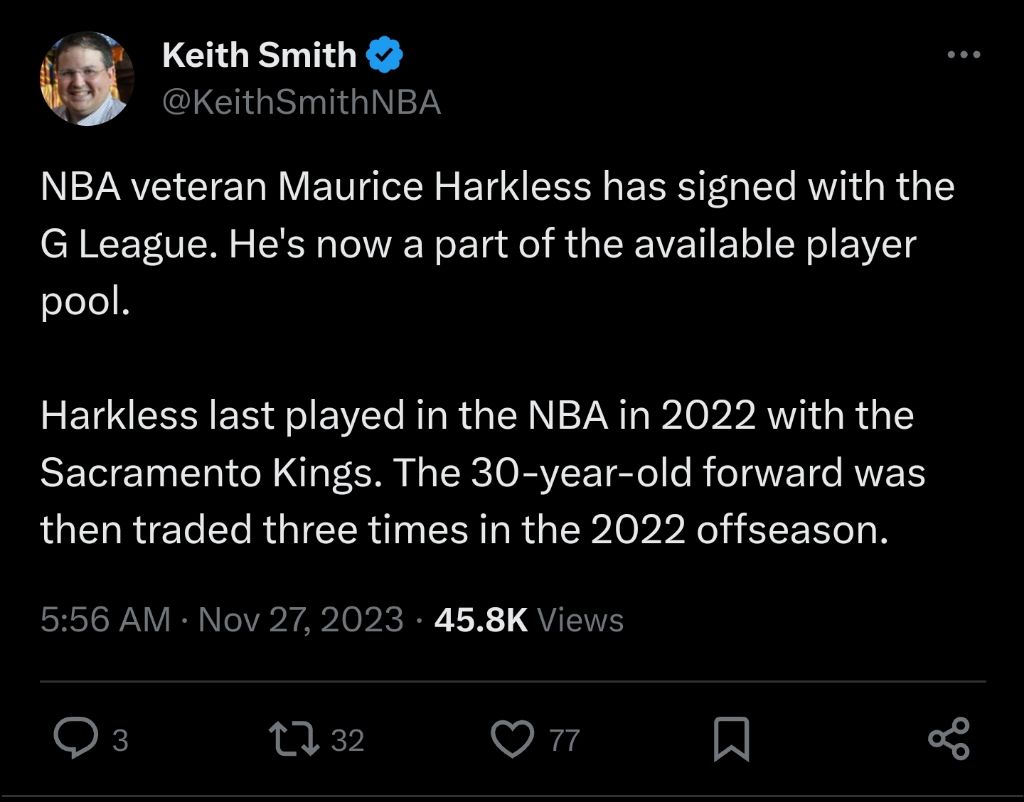Click the repost count of 32
The width and height of the screenshot is (1024, 802).
[347, 741]
